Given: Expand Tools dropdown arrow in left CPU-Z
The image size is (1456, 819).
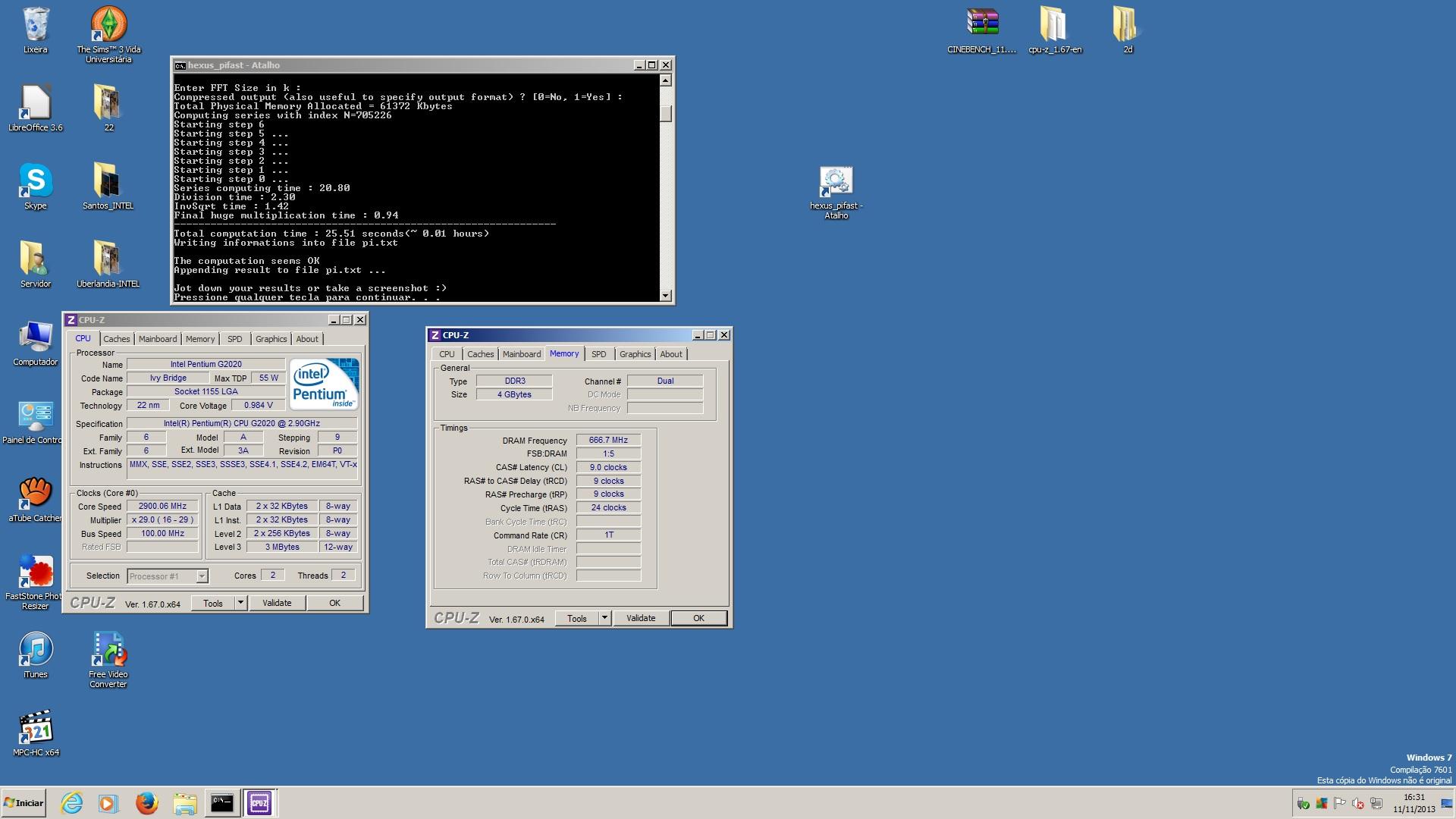Looking at the screenshot, I should pos(240,603).
